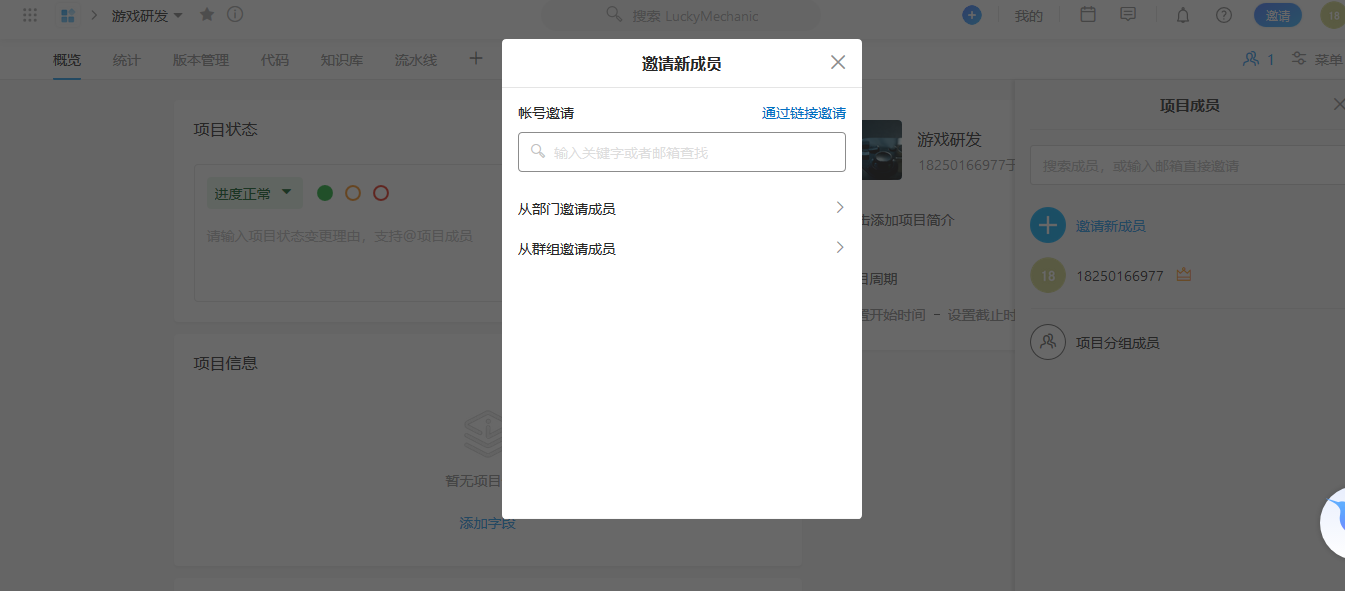Screen dimensions: 1345x591
Task: Open the 进度正常 status dropdown
Action: point(254,192)
